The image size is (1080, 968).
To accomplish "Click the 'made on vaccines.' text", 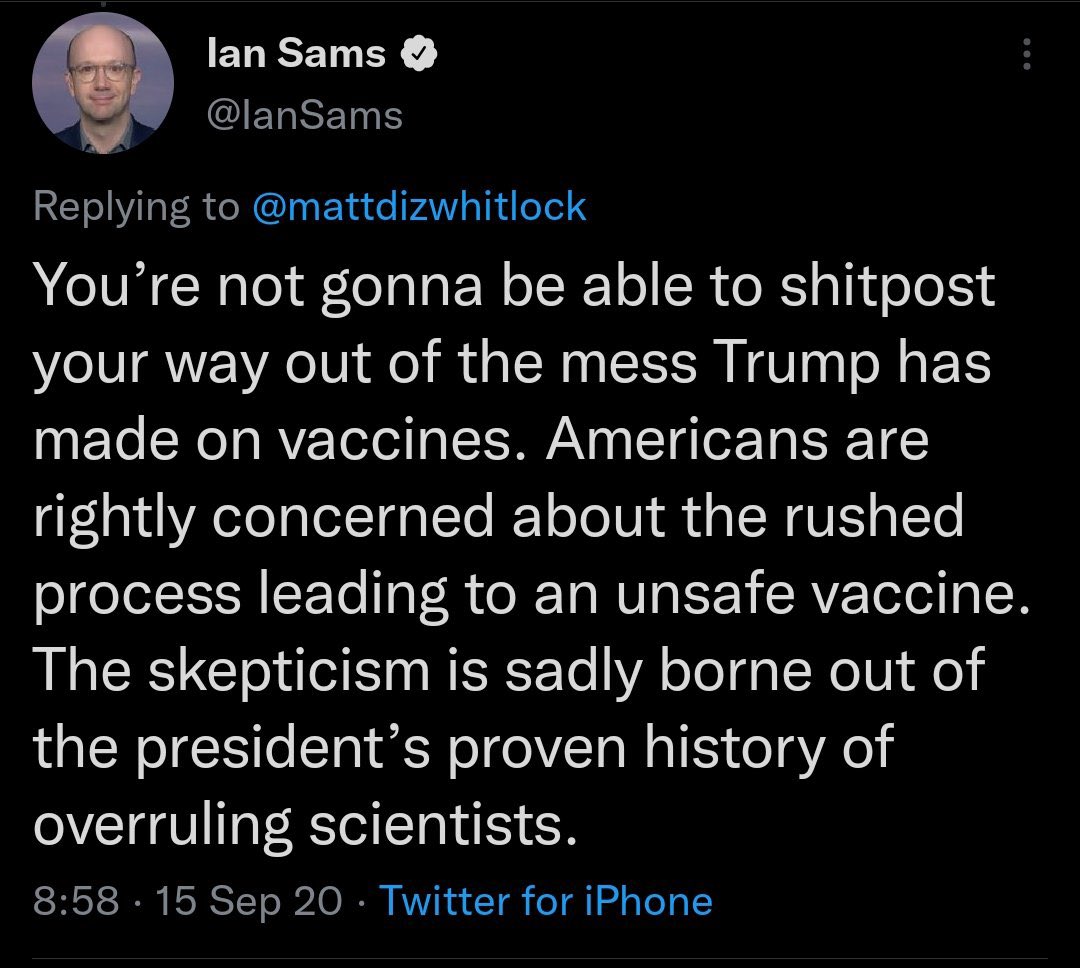I will pyautogui.click(x=280, y=440).
